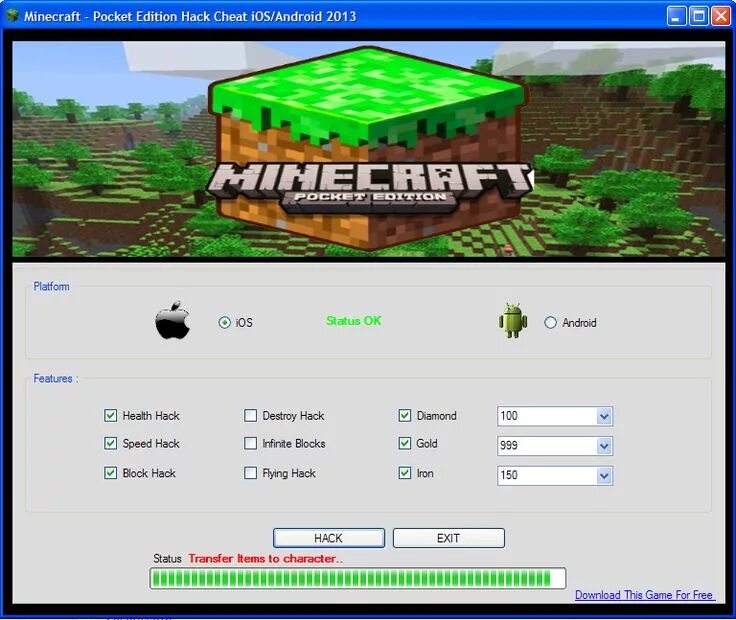Click the red Transfer Items to character status

tap(266, 559)
